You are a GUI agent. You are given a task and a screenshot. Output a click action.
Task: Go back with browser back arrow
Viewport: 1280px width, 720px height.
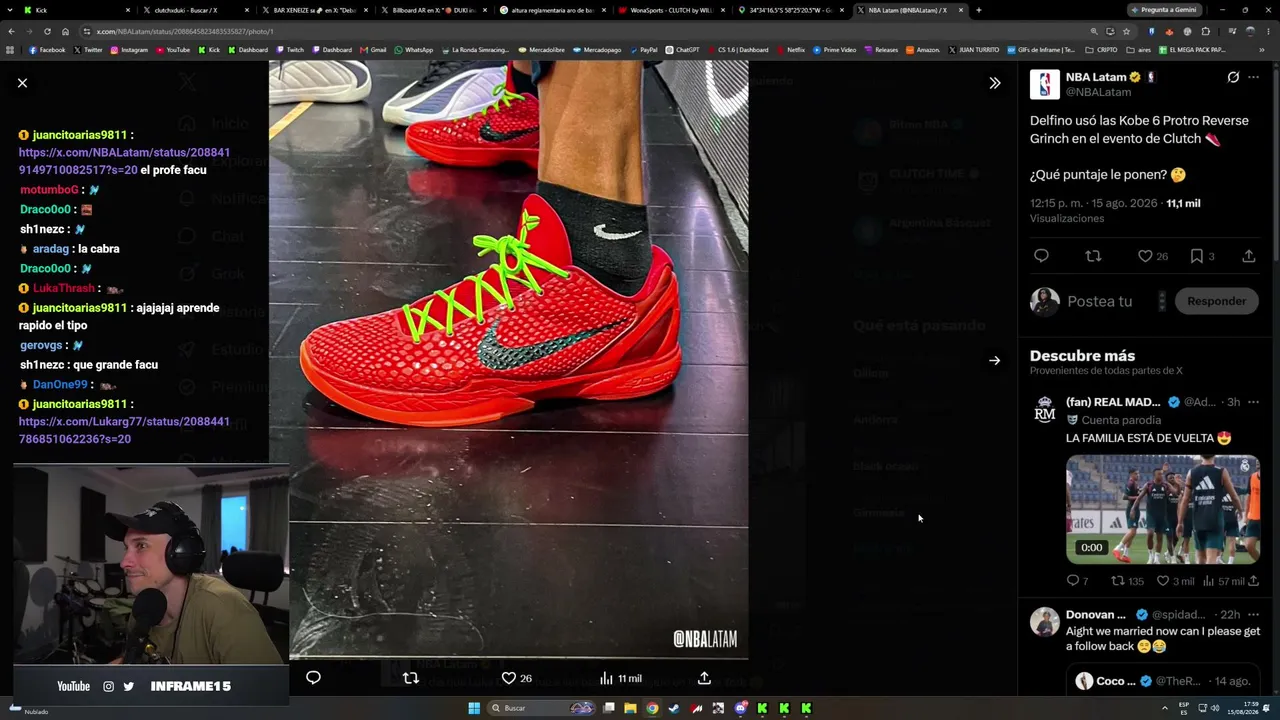click(11, 31)
